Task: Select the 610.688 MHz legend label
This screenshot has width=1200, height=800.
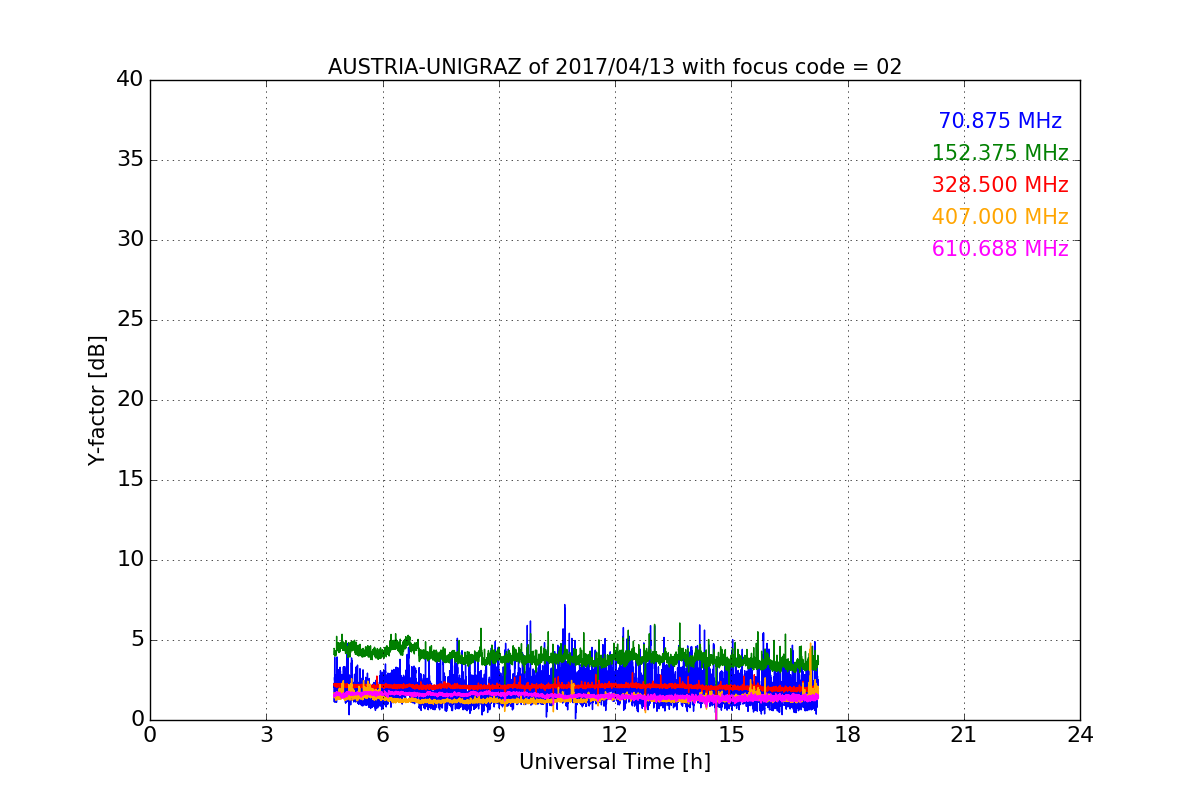Action: click(1000, 249)
